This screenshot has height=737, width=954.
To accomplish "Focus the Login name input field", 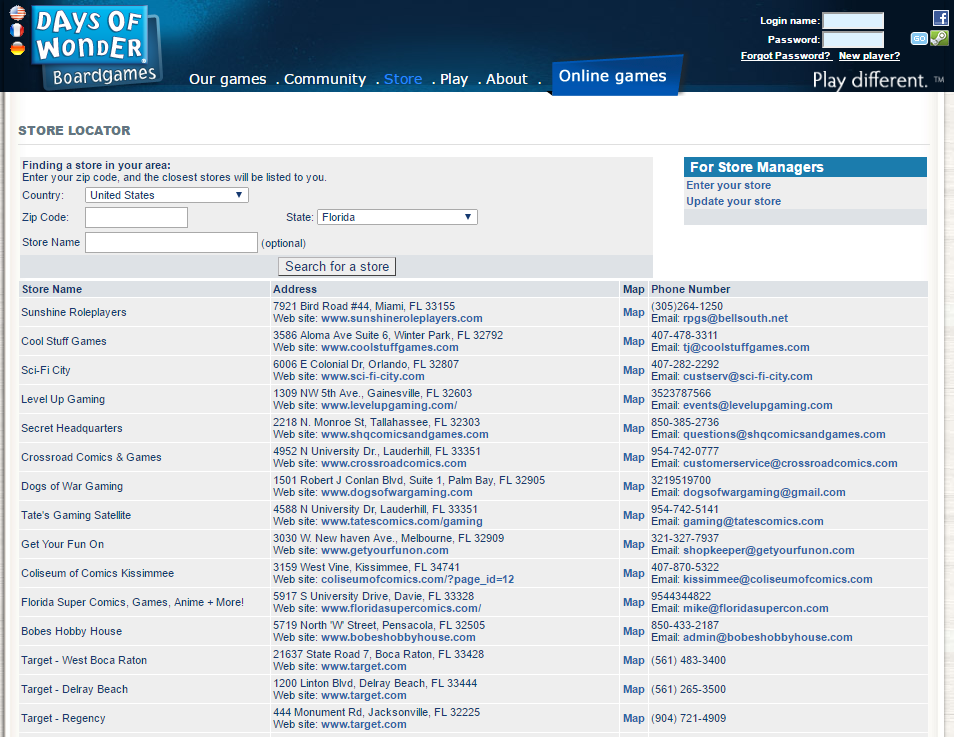I will click(x=853, y=21).
